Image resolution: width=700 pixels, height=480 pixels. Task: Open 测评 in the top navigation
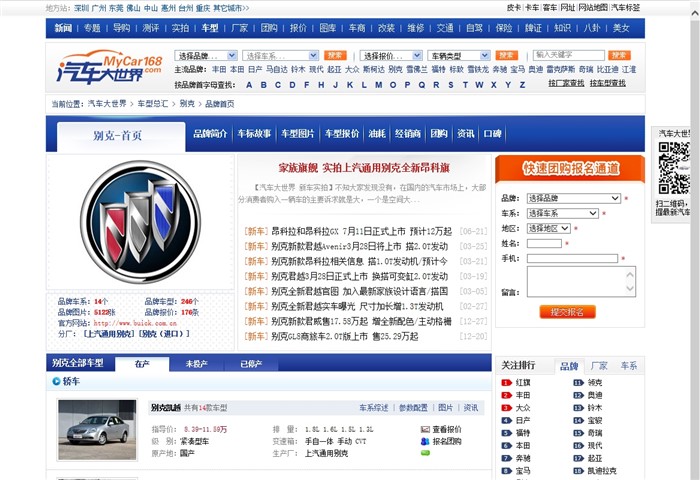click(x=151, y=28)
